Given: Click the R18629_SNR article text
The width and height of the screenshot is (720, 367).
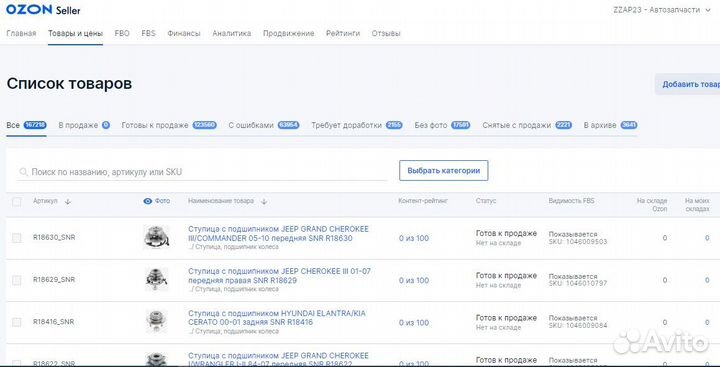Looking at the screenshot, I should pos(54,279).
